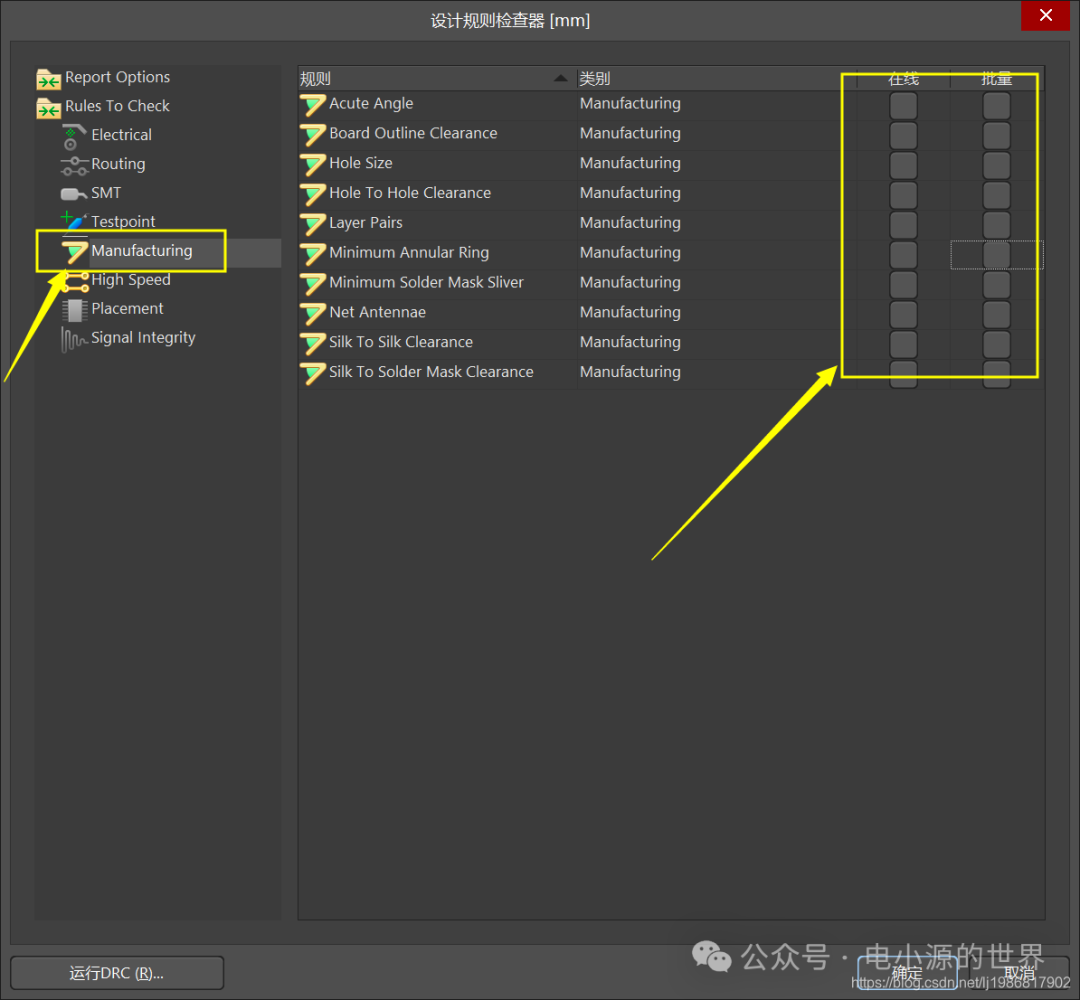Select Report Options in the tree
1080x1000 pixels.
point(117,77)
